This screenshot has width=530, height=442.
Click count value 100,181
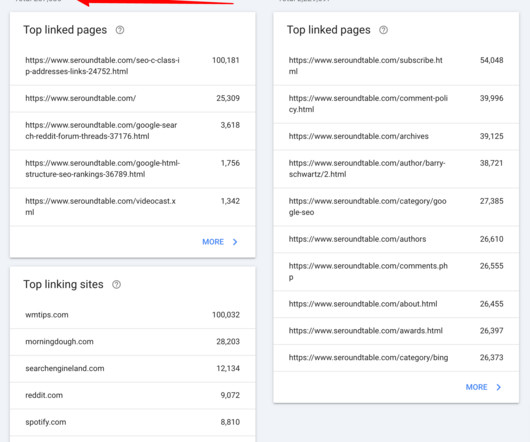click(226, 60)
